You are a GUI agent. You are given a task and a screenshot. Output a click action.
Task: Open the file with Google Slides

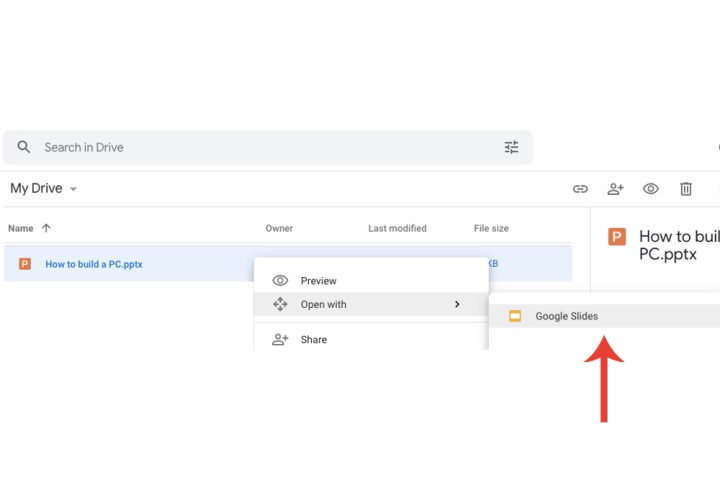pos(566,316)
